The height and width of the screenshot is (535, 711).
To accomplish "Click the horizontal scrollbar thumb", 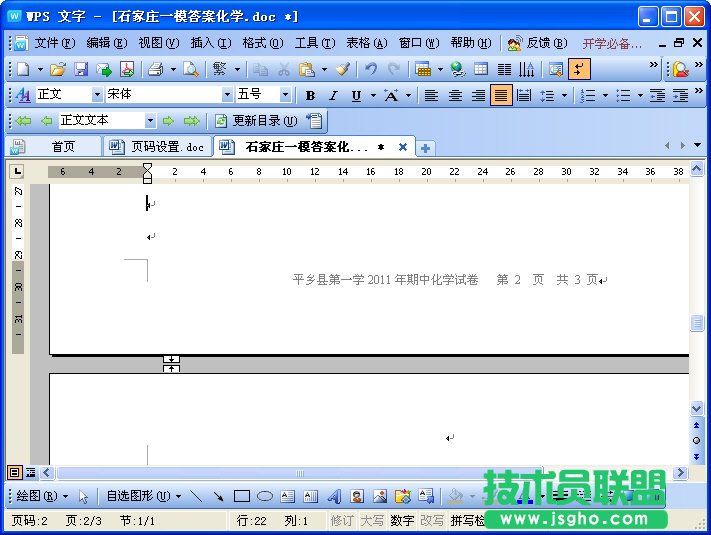I will (x=299, y=473).
